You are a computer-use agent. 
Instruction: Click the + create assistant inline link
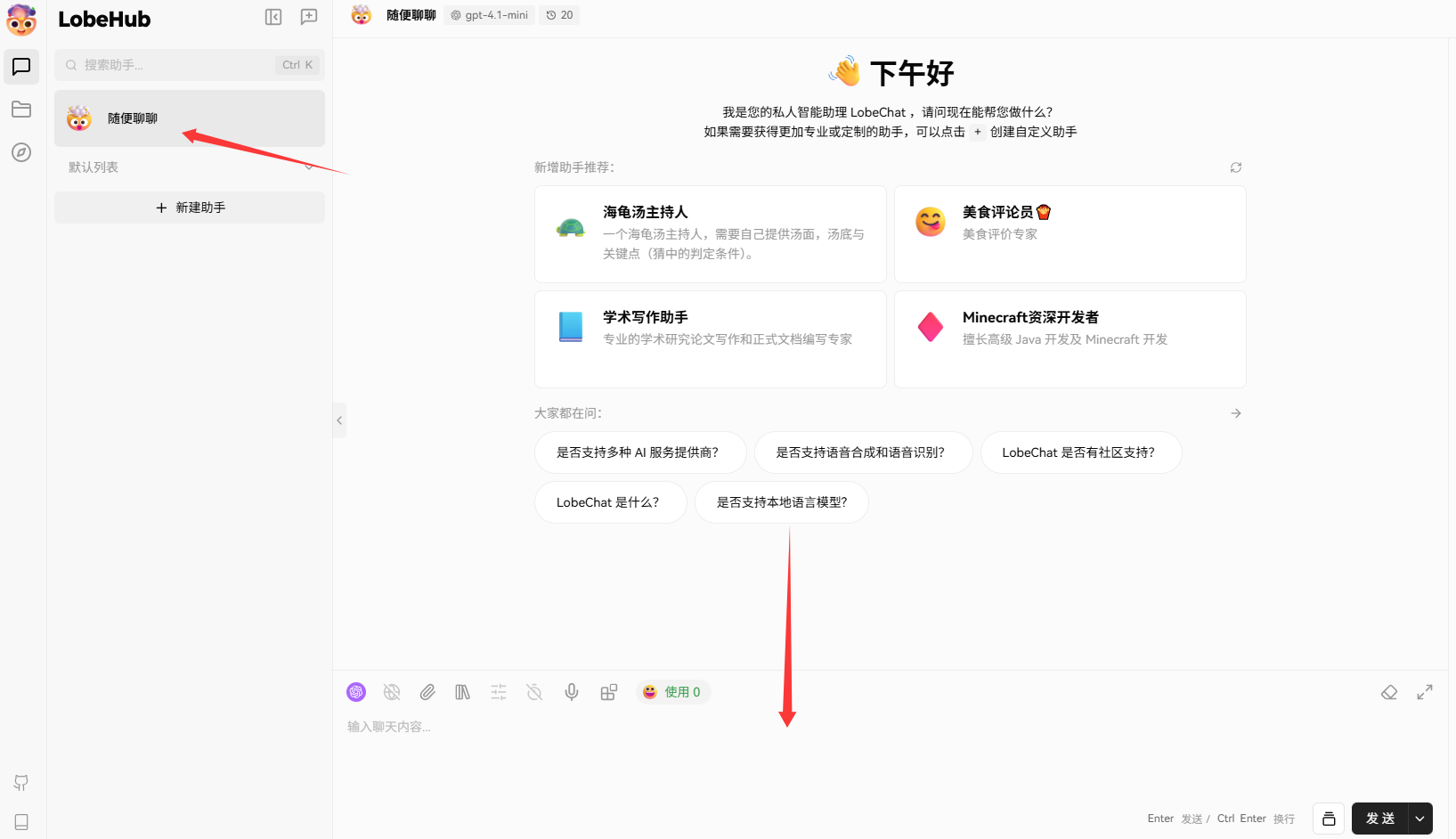tap(978, 132)
